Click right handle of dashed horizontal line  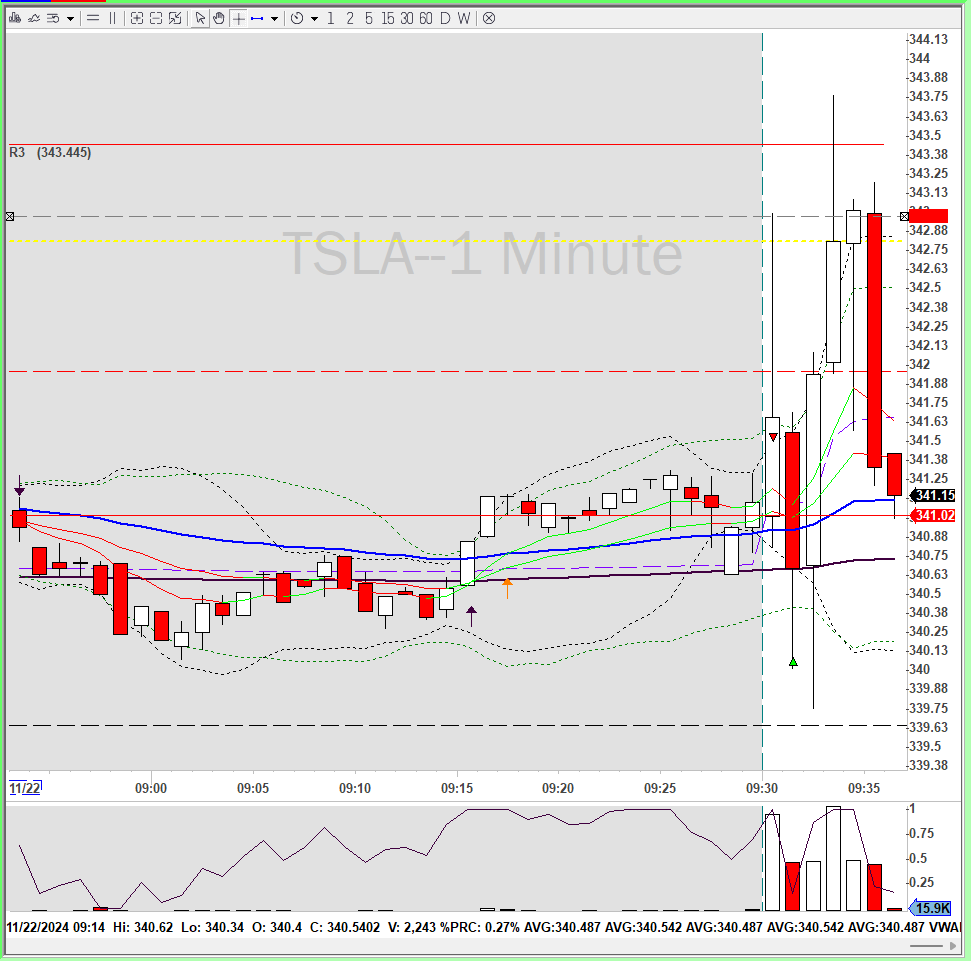[x=904, y=217]
